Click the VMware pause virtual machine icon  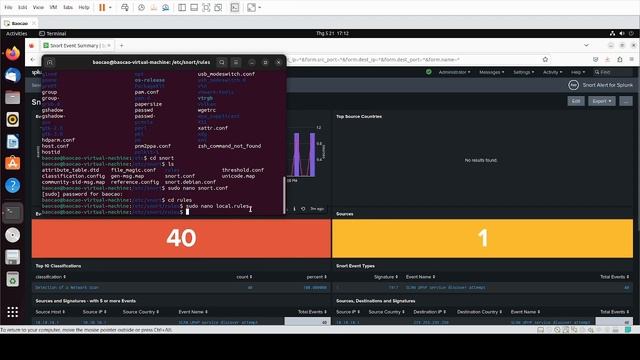pos(102,7)
